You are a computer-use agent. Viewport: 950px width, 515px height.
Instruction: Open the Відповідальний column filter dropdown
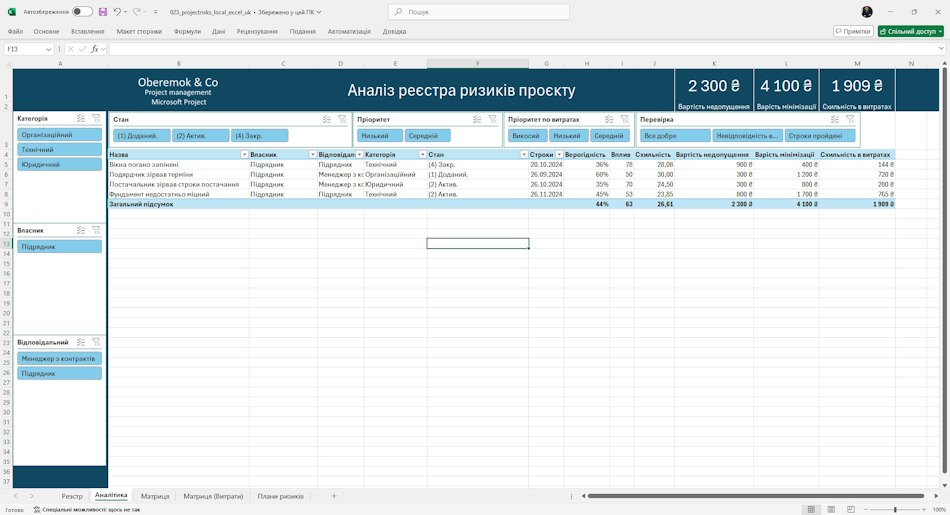[359, 154]
